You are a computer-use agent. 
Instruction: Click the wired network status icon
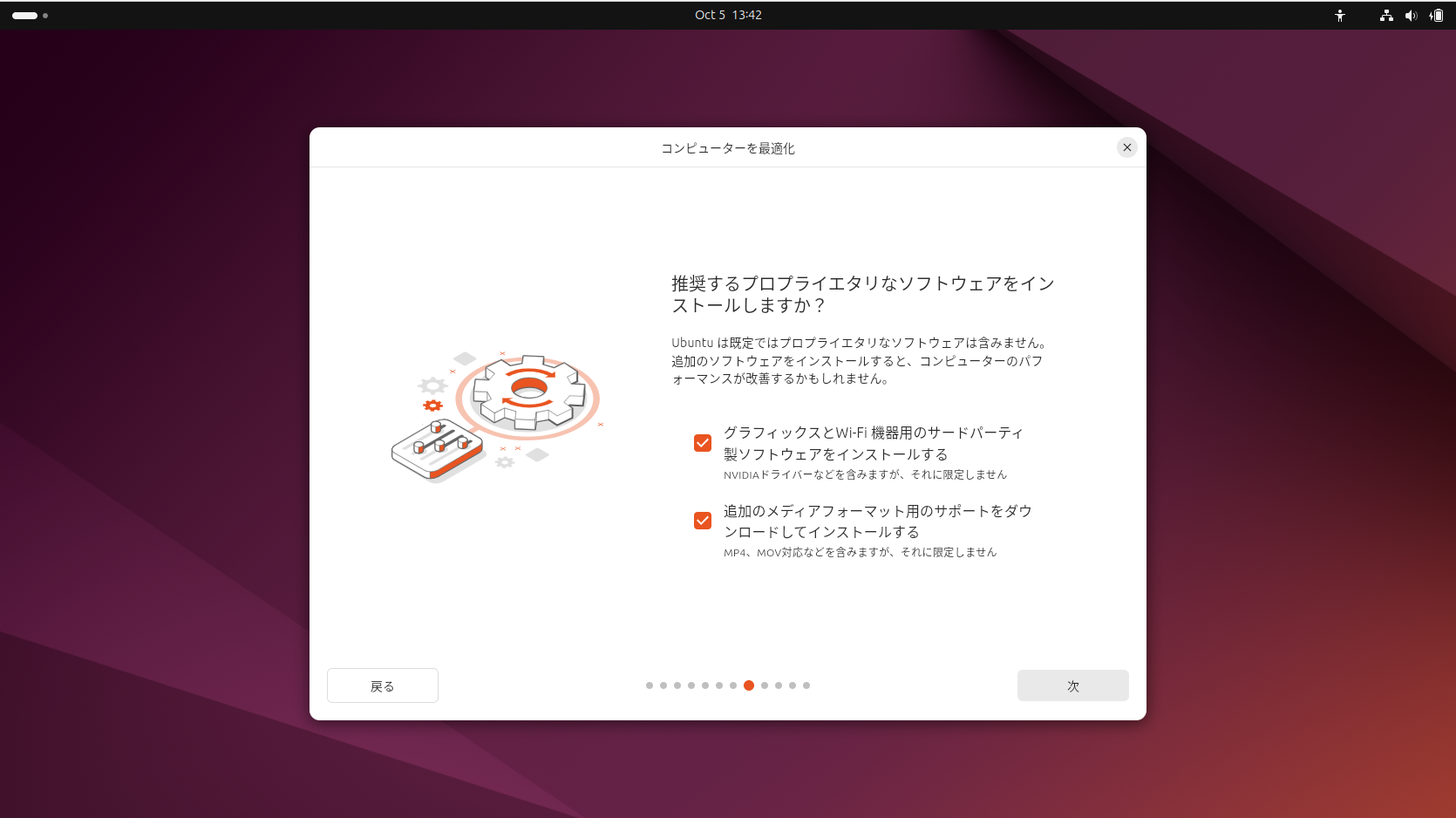tap(1386, 15)
